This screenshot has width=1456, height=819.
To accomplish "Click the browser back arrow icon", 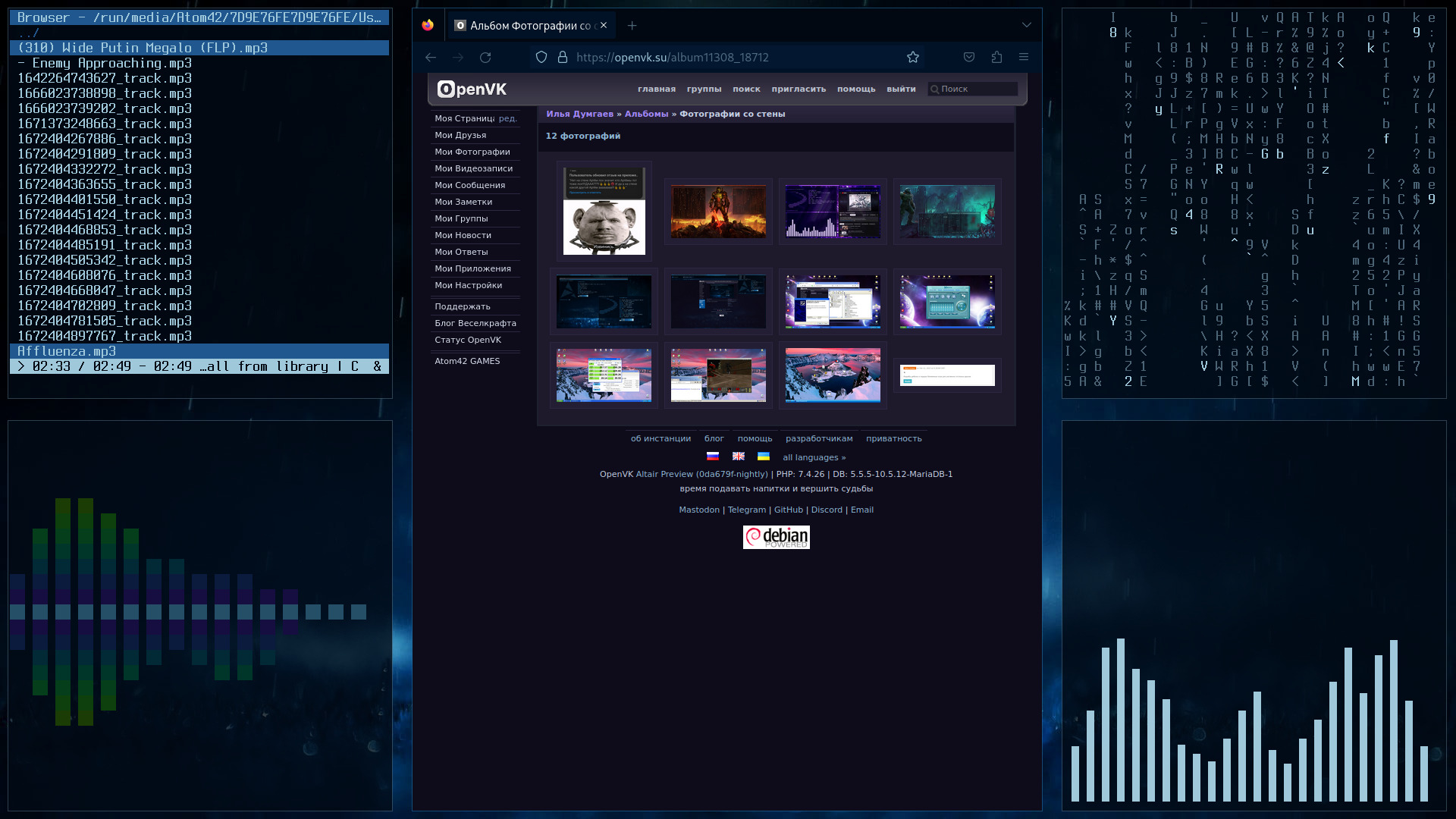I will pyautogui.click(x=431, y=58).
